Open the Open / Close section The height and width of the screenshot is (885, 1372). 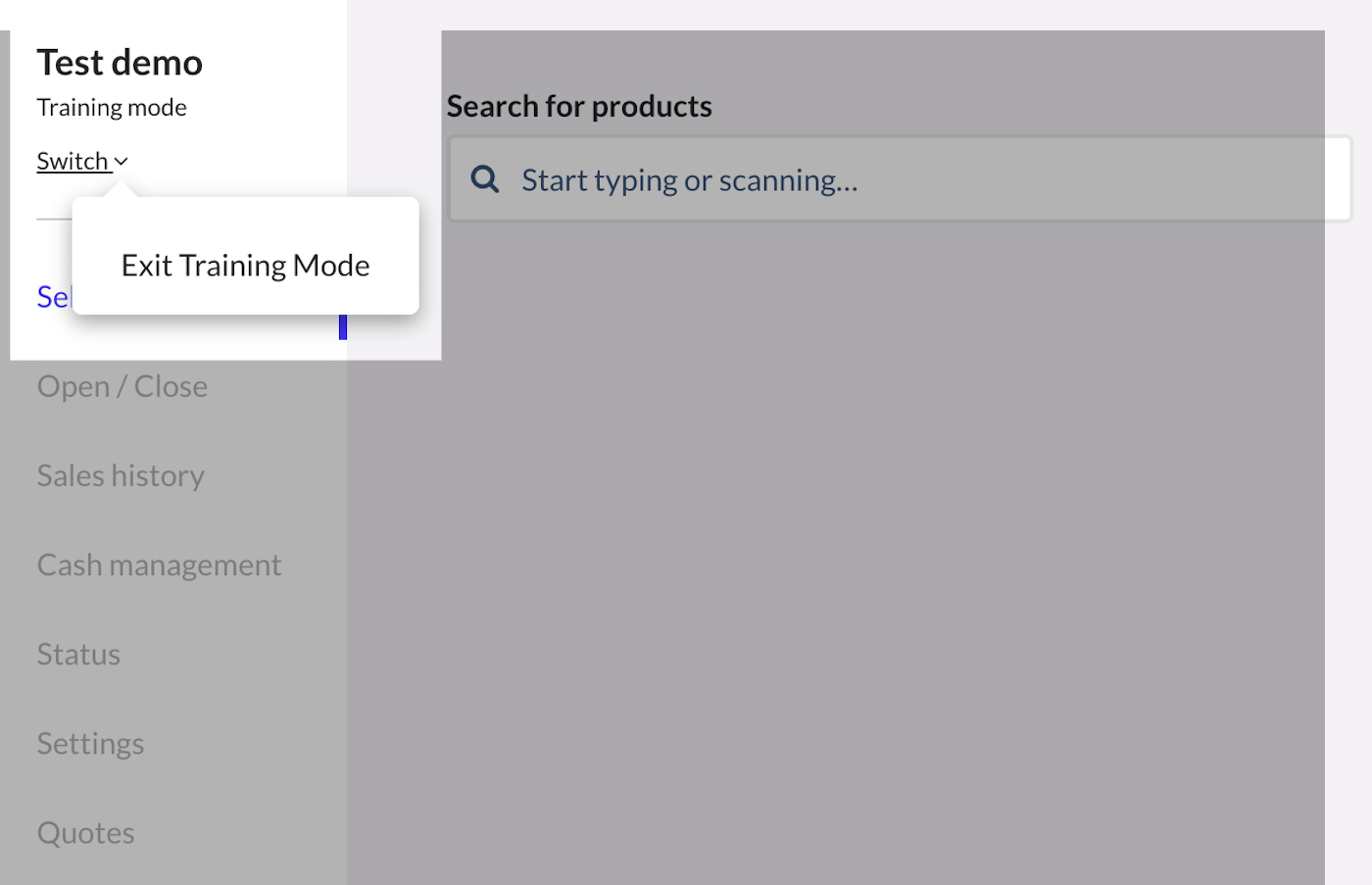click(122, 386)
